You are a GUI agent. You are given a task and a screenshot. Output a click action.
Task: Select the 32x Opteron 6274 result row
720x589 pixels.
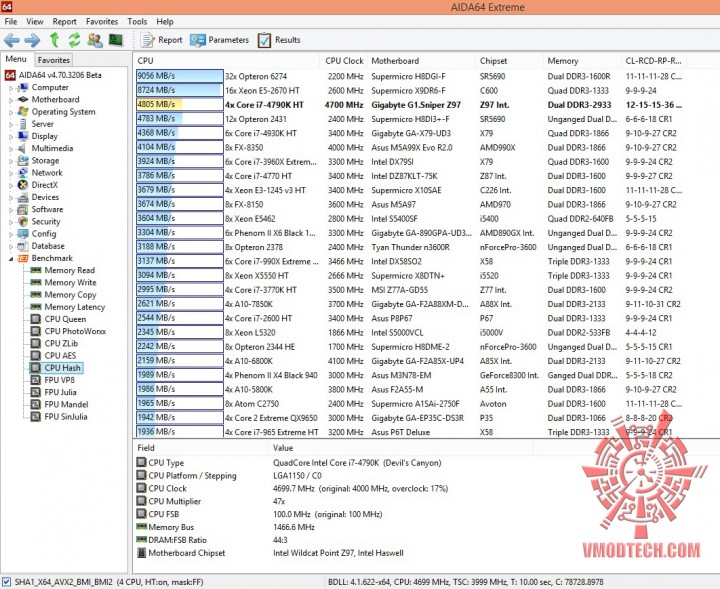[409, 76]
